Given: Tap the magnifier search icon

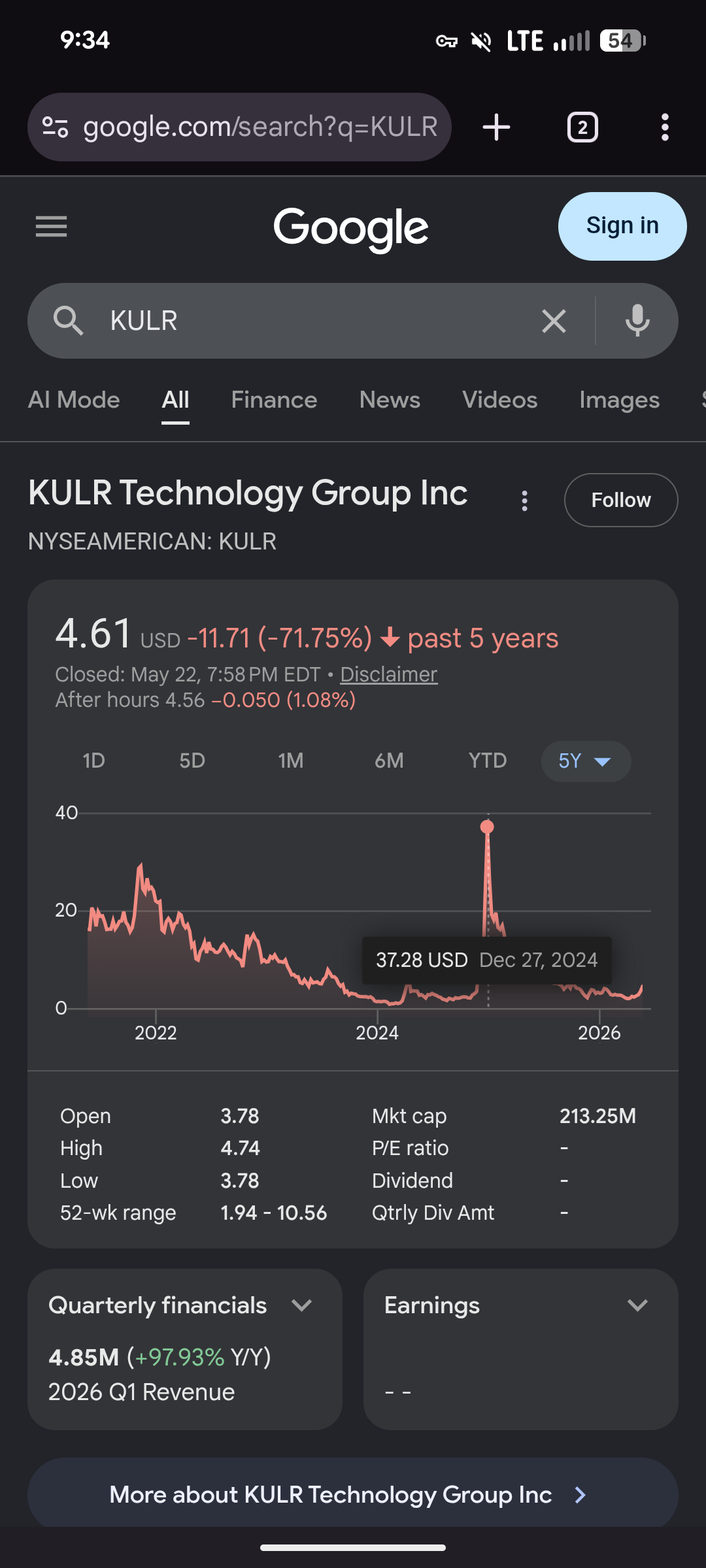Looking at the screenshot, I should click(68, 321).
